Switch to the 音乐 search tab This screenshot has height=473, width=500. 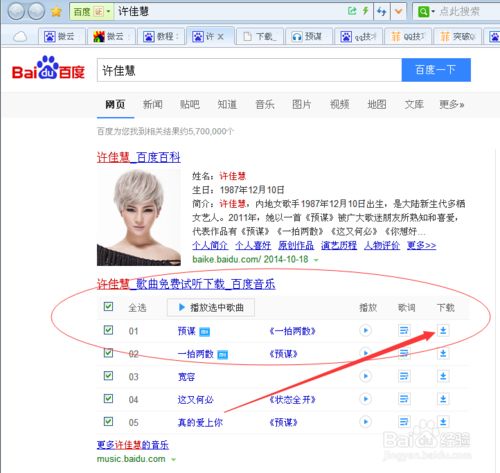click(x=265, y=105)
